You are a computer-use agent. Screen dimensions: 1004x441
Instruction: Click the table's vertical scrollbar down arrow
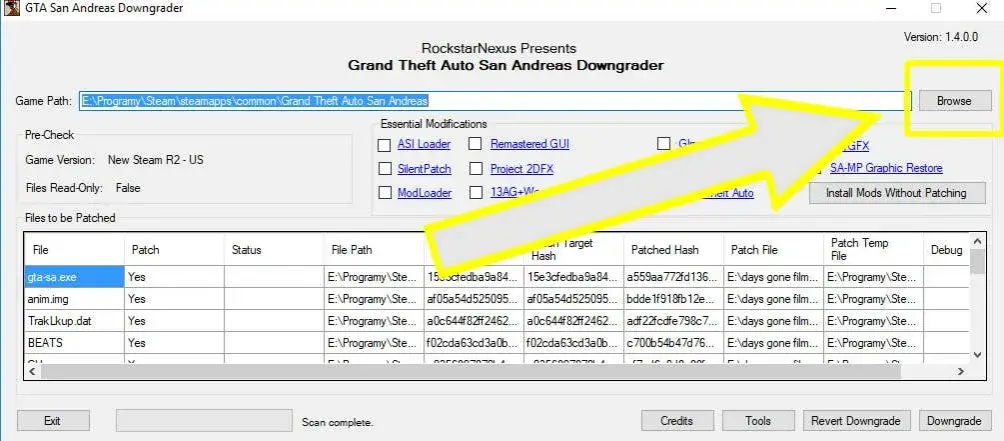(x=976, y=354)
